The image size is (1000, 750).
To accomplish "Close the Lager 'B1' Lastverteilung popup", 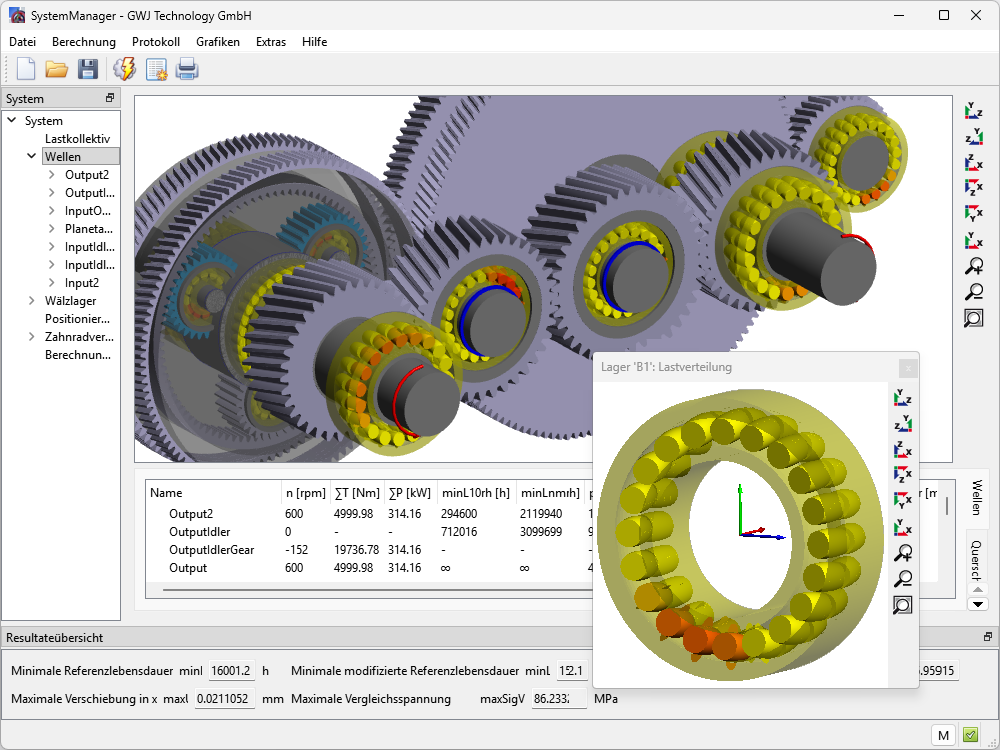I will 906,367.
